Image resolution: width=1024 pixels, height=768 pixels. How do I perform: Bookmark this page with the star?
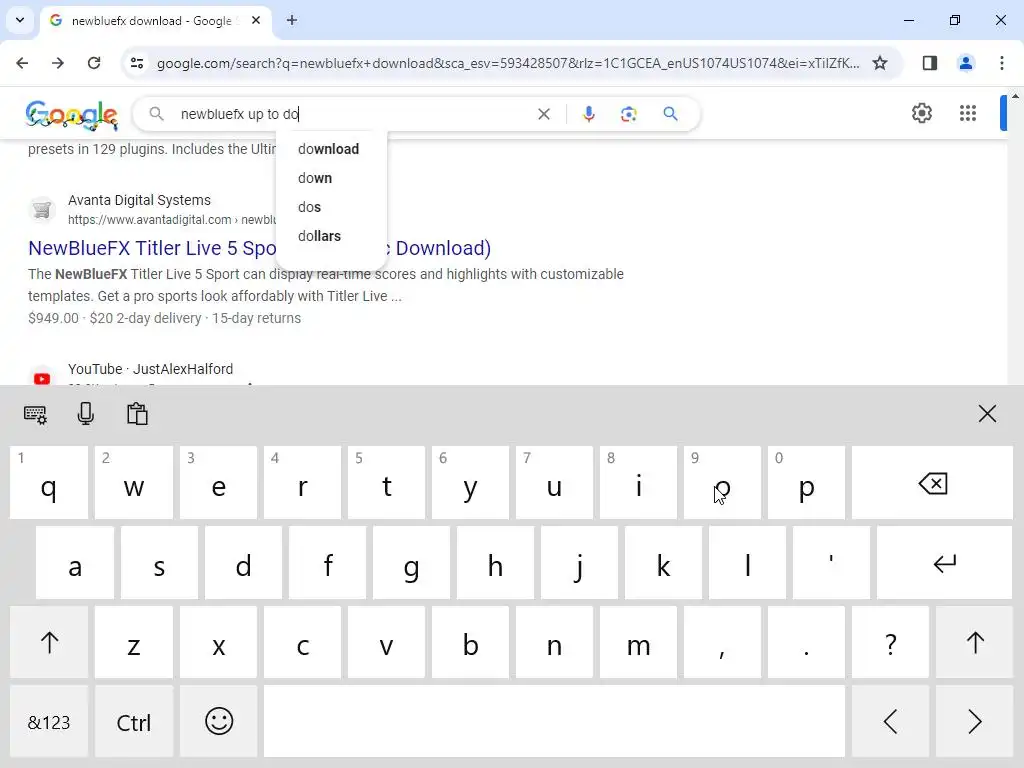pyautogui.click(x=880, y=63)
